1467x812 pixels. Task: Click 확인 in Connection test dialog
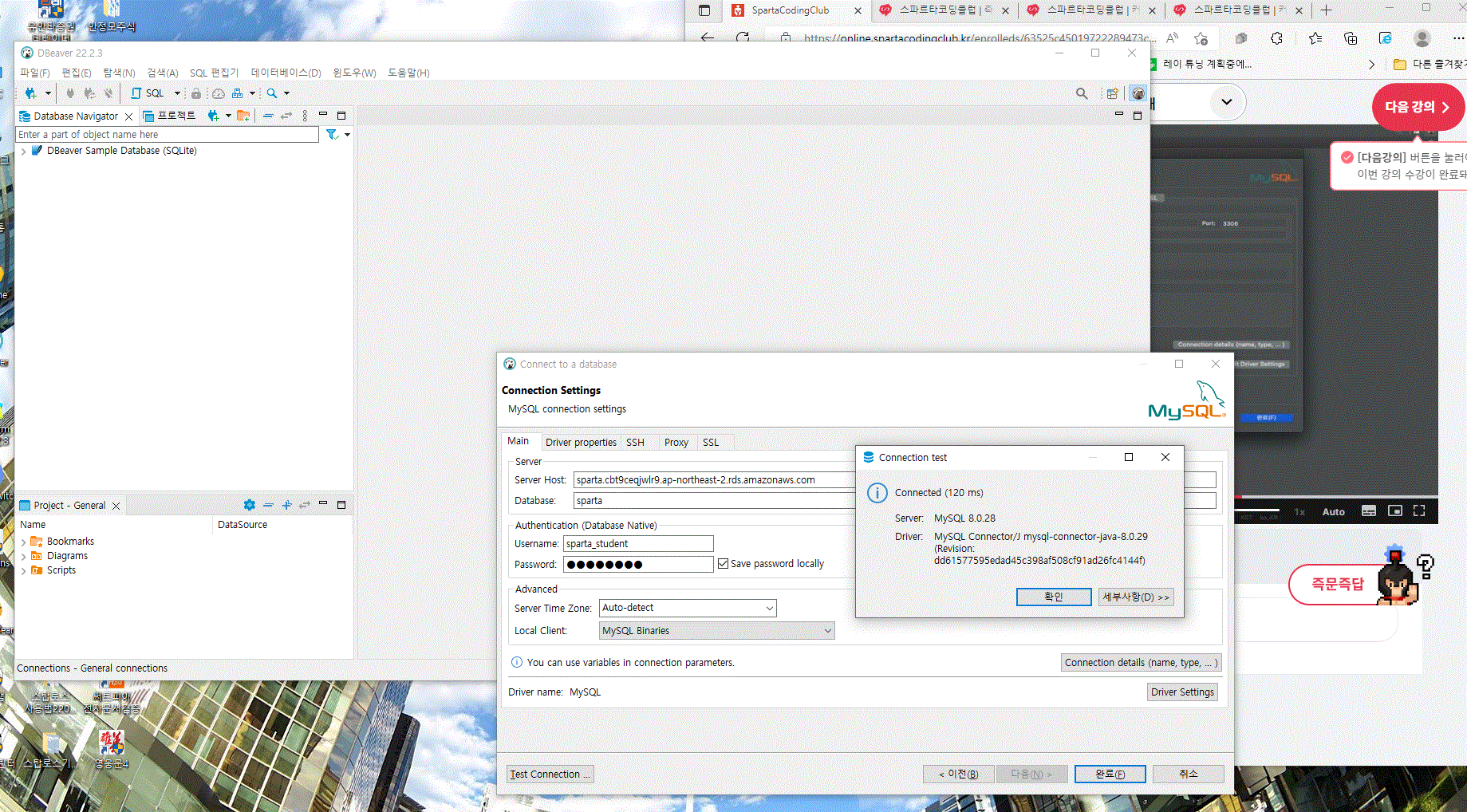tap(1054, 597)
